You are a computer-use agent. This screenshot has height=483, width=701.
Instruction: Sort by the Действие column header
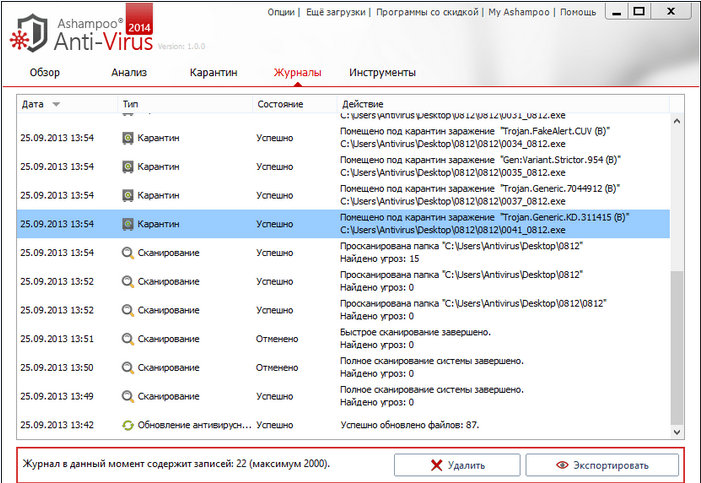click(503, 104)
